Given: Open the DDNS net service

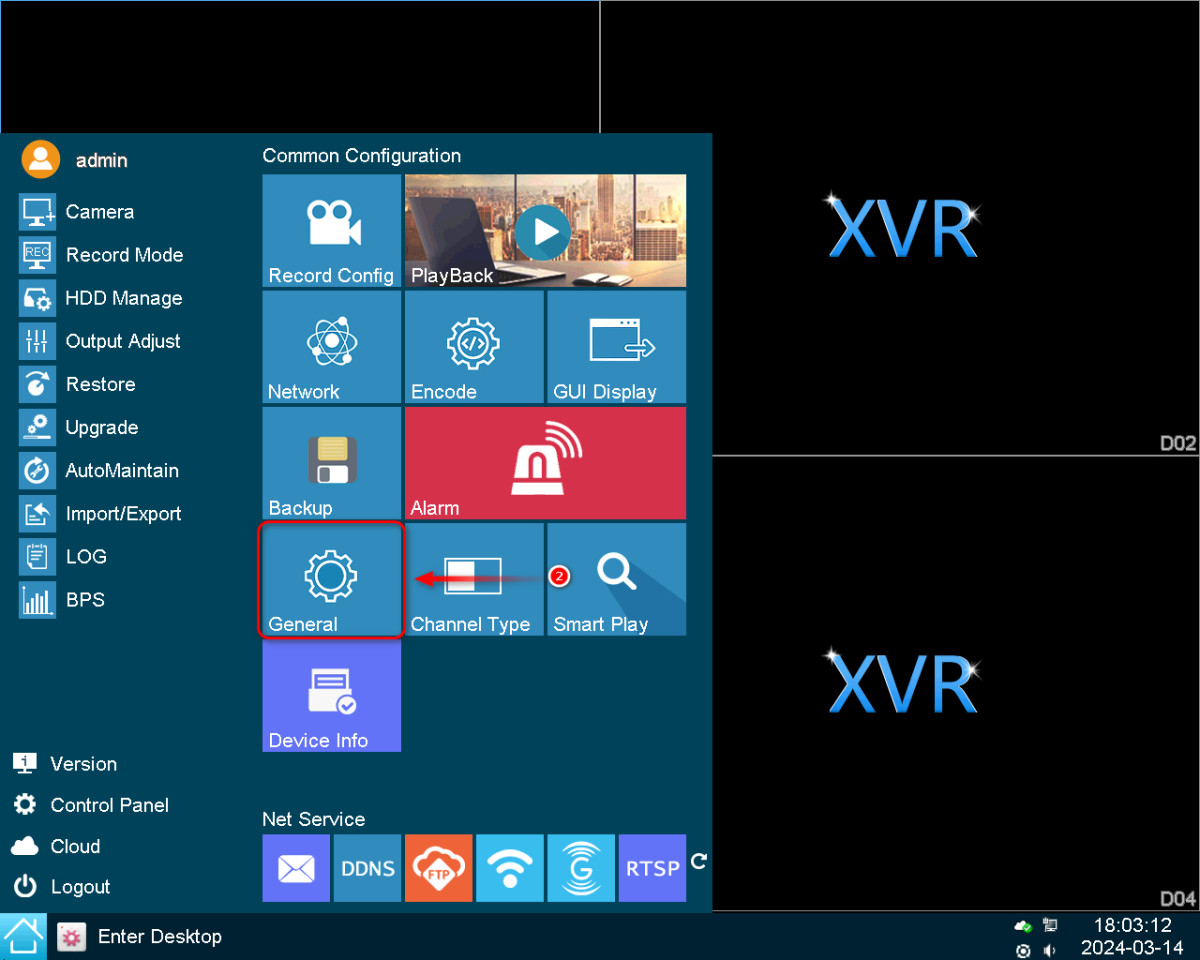Looking at the screenshot, I should (x=367, y=868).
